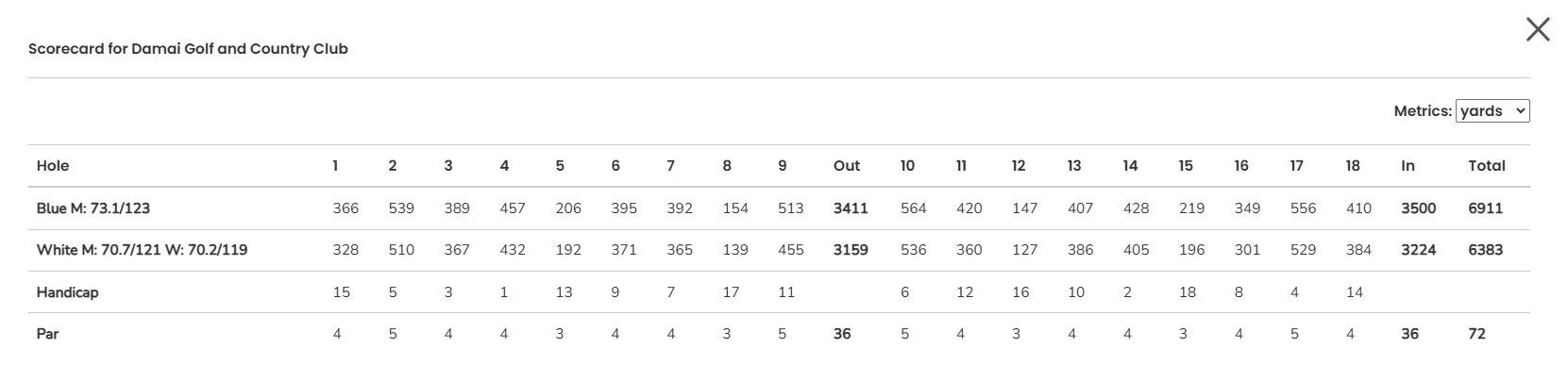
Task: Click the Total column header
Action: (x=1486, y=166)
